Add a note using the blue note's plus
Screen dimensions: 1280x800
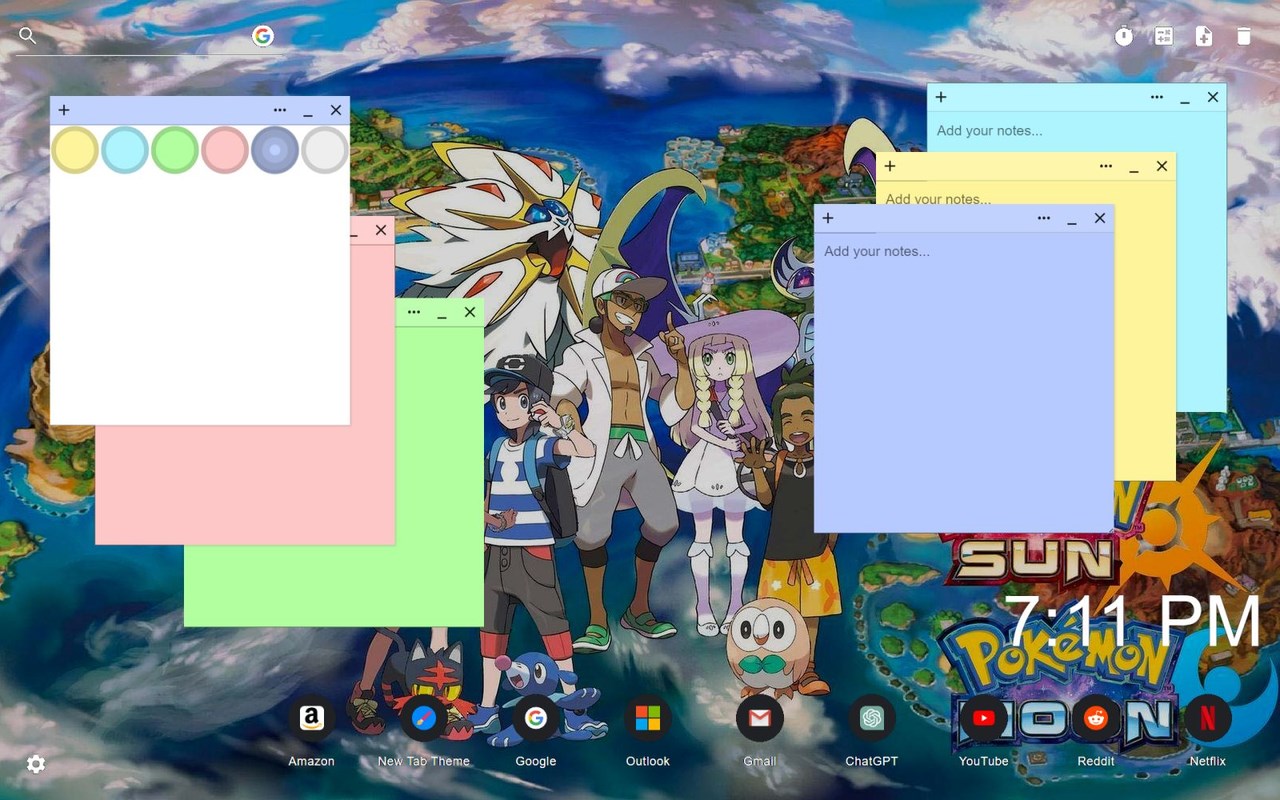point(828,218)
